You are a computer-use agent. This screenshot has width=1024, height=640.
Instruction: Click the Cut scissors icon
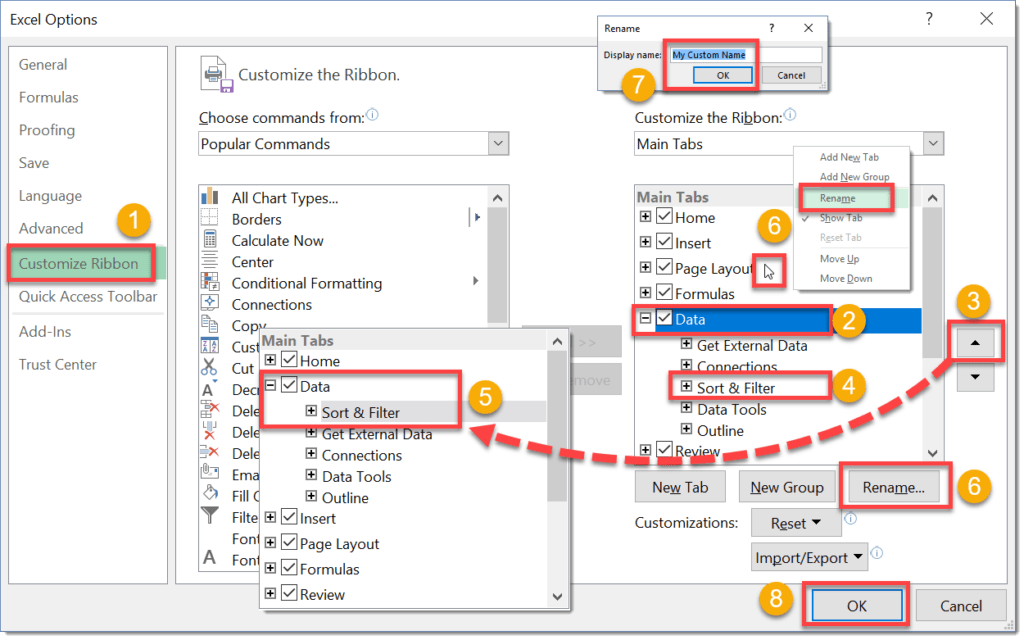210,367
